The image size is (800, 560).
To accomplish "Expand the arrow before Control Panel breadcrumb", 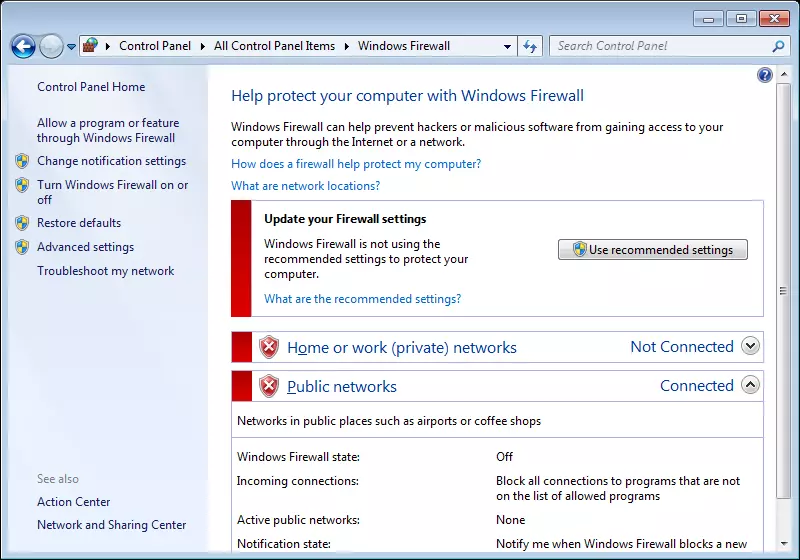I will [x=108, y=46].
